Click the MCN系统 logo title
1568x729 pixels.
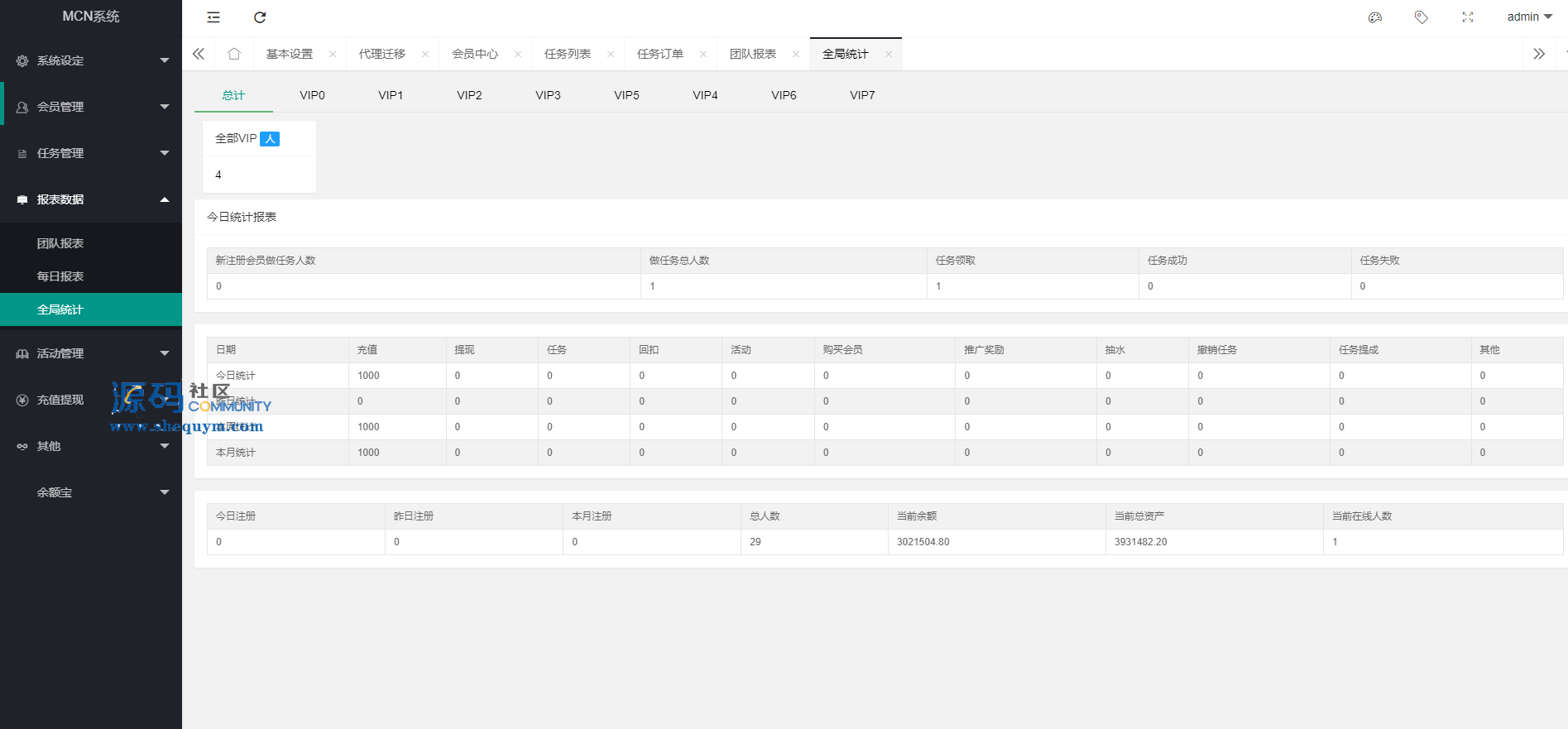coord(91,17)
